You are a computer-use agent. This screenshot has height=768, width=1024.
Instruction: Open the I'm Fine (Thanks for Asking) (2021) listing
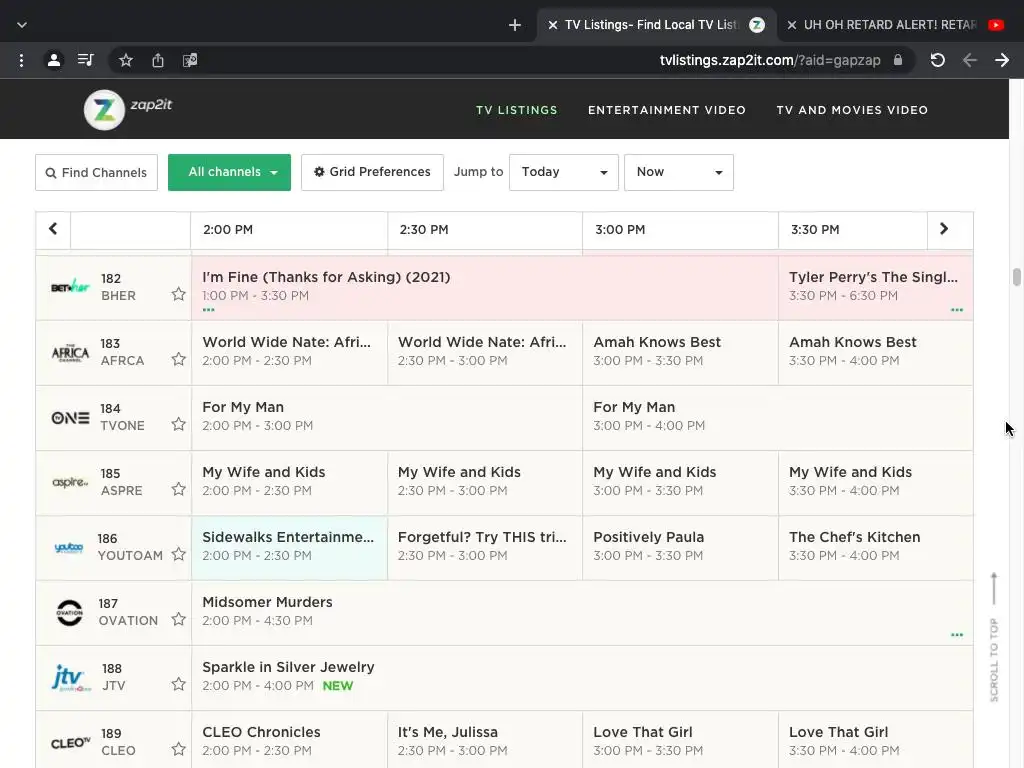485,287
